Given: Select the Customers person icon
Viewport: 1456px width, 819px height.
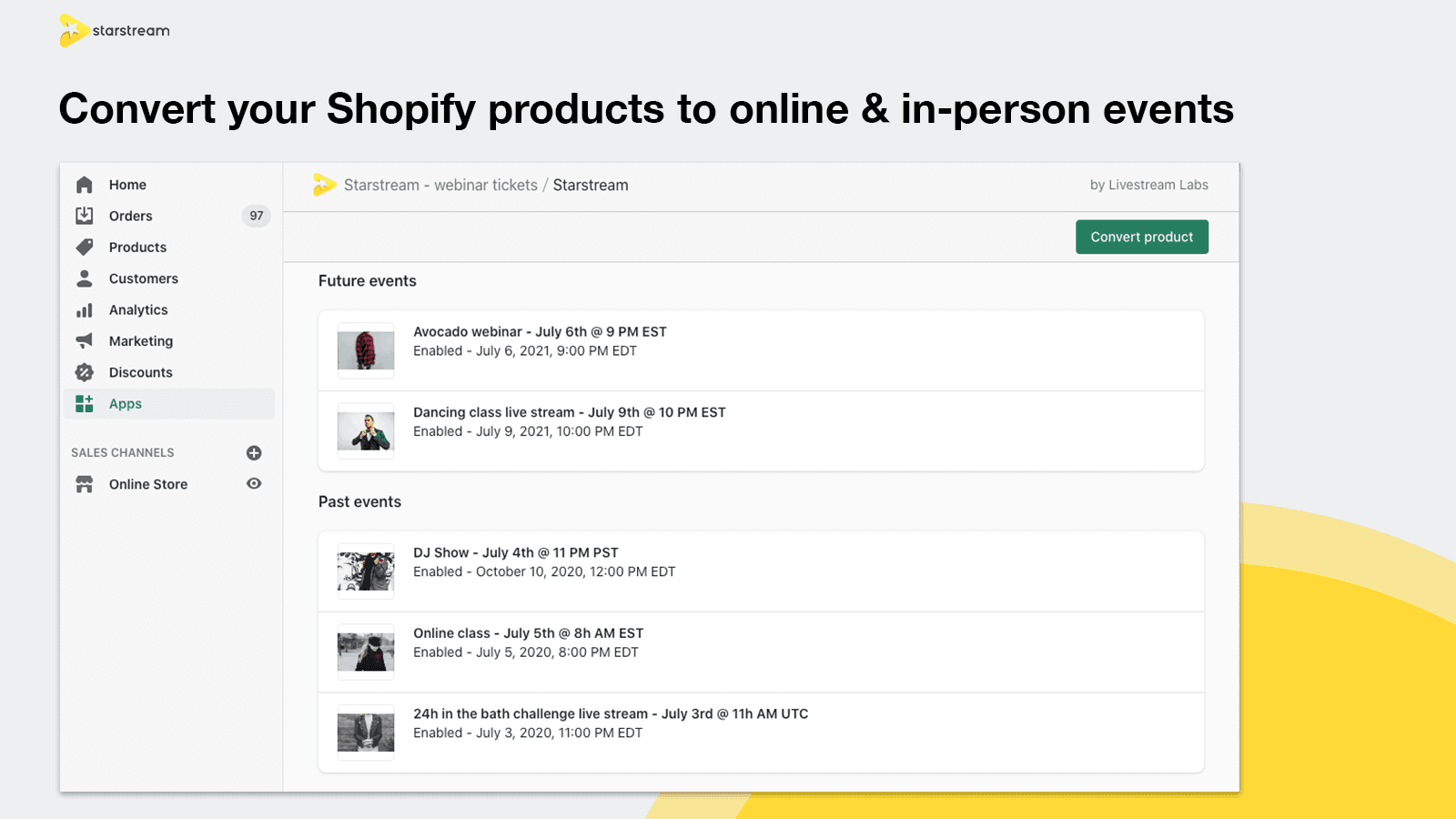Looking at the screenshot, I should 84,278.
